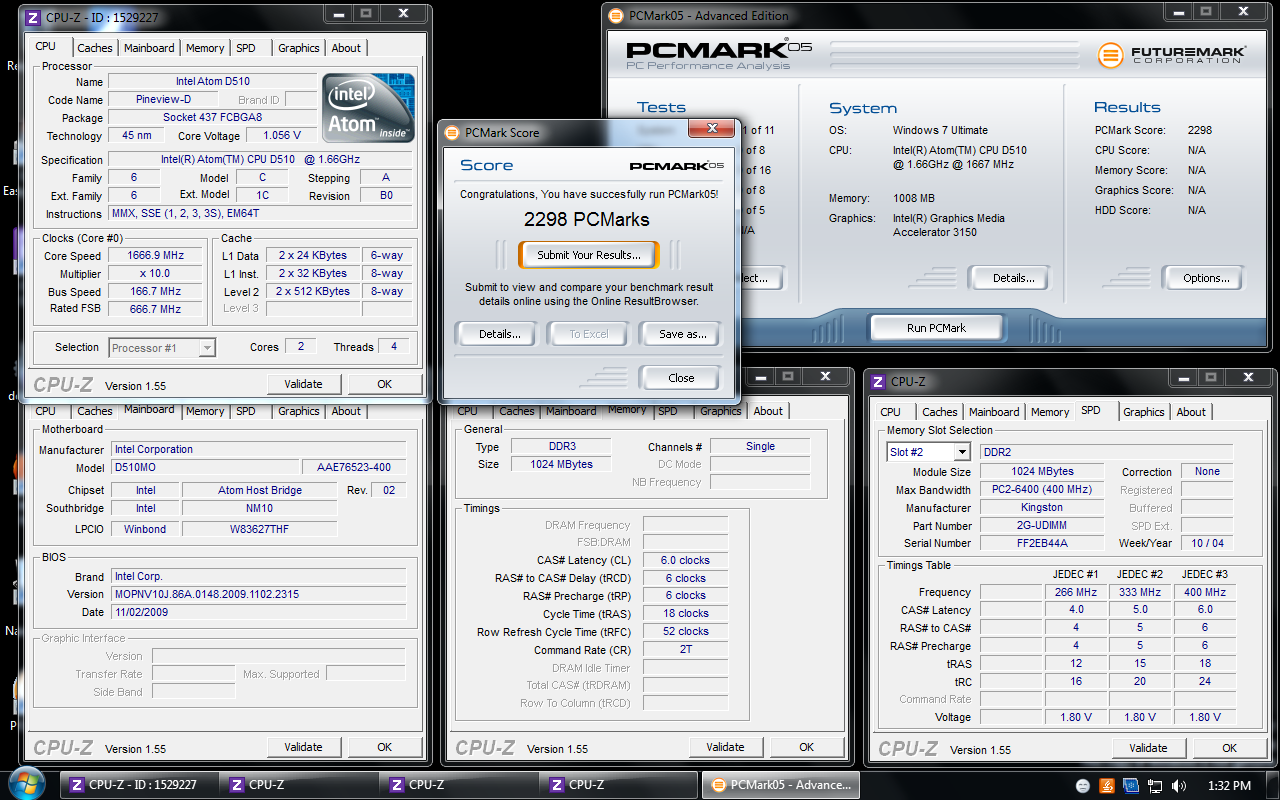Select SPD tab in Mainboard CPU-Z window
This screenshot has width=1280, height=800.
click(246, 411)
